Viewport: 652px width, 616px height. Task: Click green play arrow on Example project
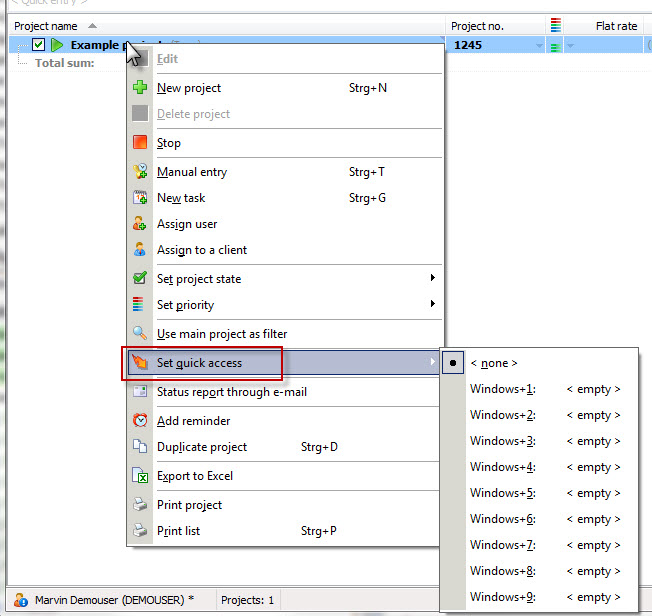pyautogui.click(x=57, y=45)
